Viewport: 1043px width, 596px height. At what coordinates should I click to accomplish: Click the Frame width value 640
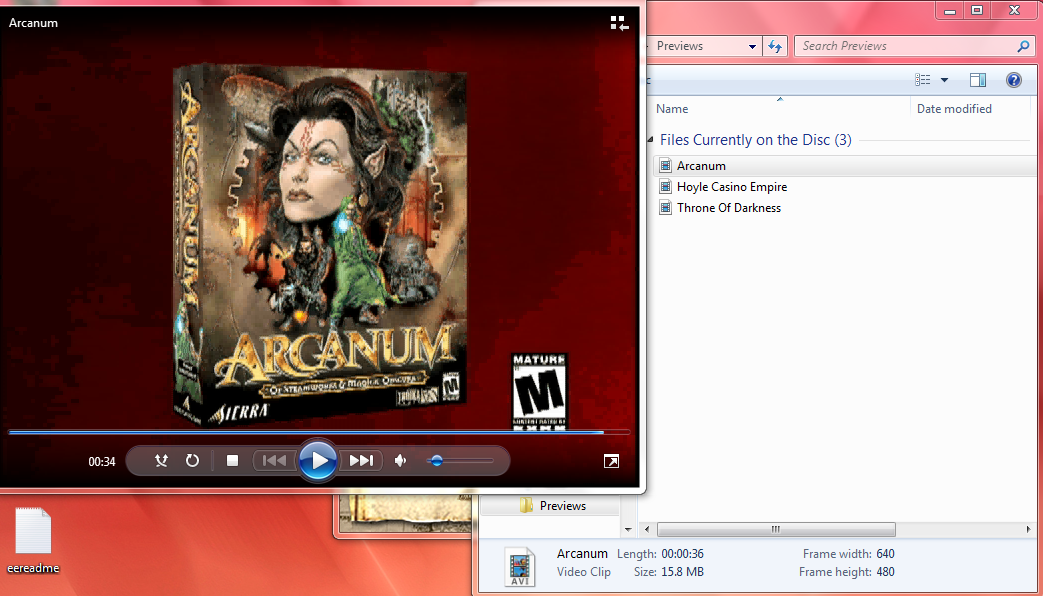[885, 554]
